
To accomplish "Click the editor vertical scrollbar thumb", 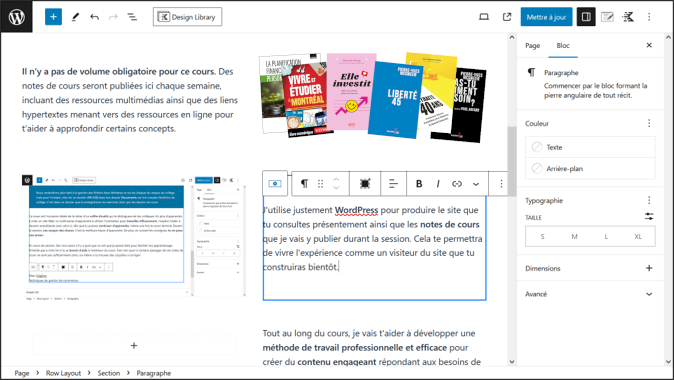I will pos(512,161).
